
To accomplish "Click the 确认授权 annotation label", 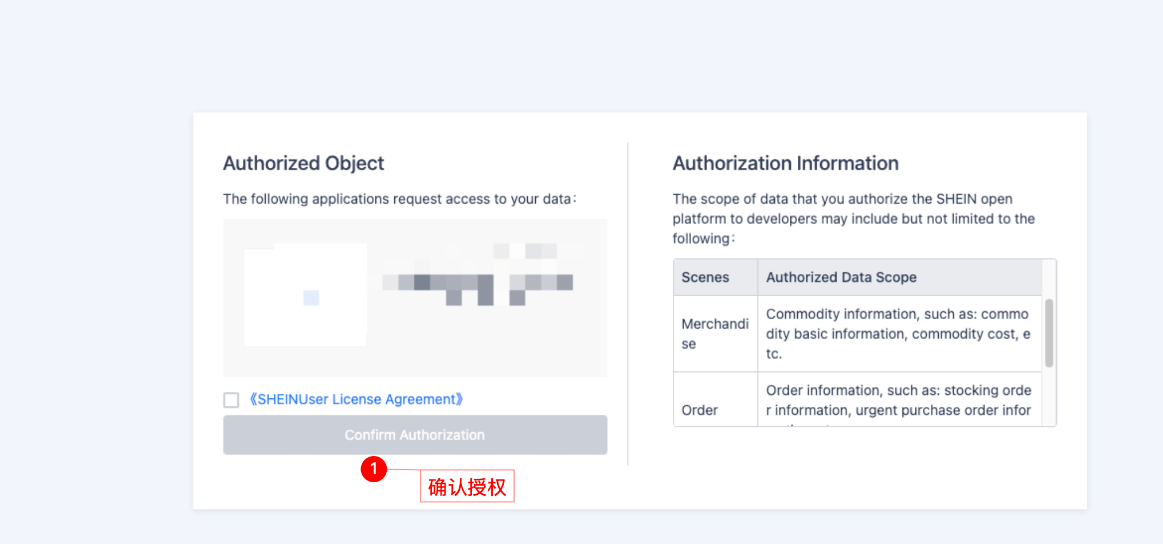I will [467, 487].
